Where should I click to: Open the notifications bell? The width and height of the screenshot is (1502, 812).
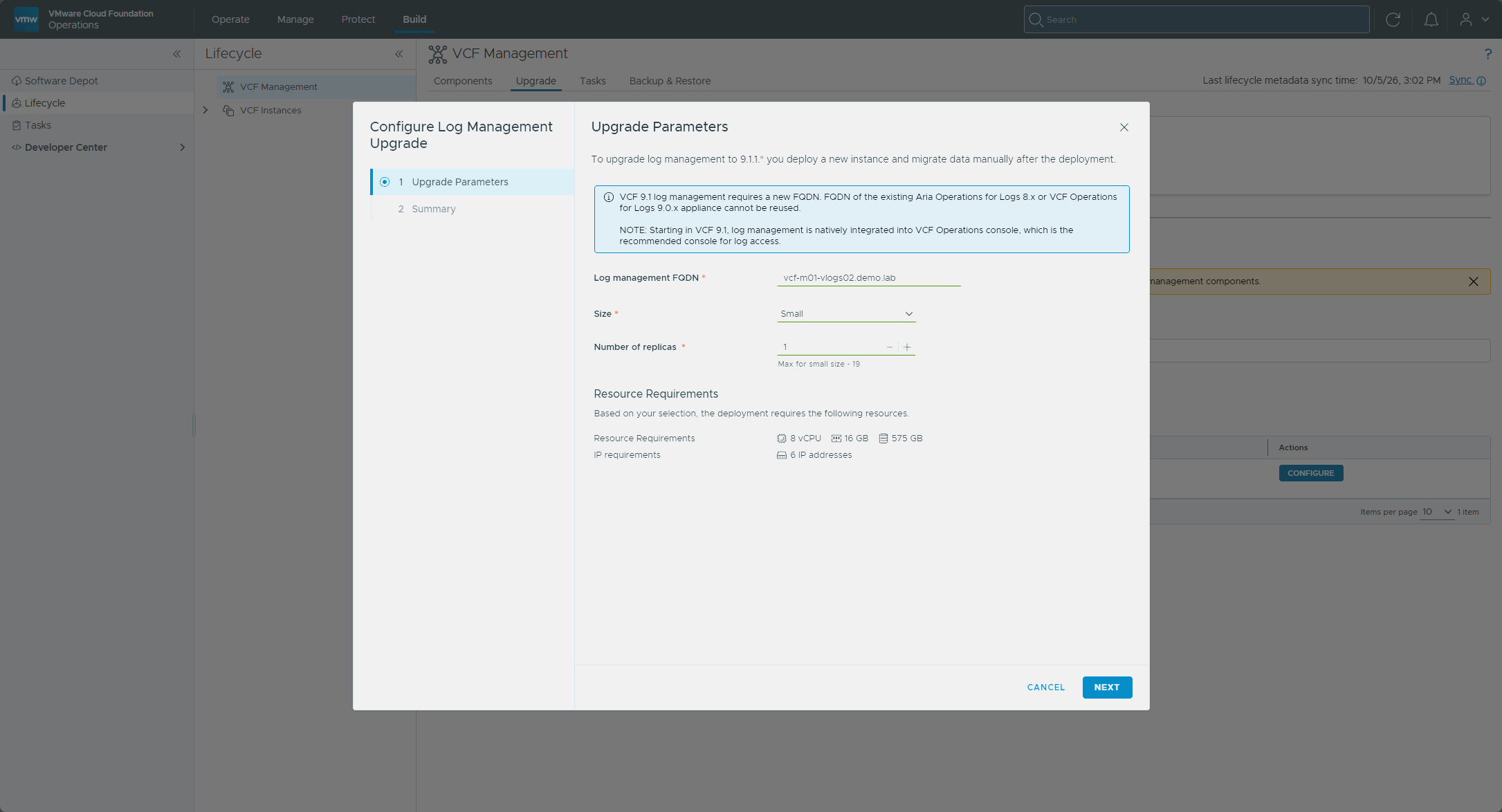[x=1431, y=19]
